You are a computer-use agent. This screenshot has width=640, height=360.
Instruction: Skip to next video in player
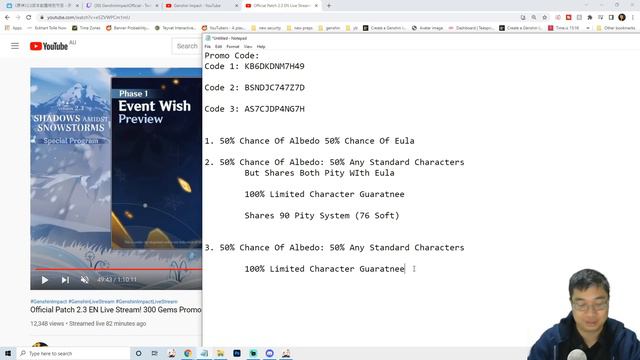65,280
